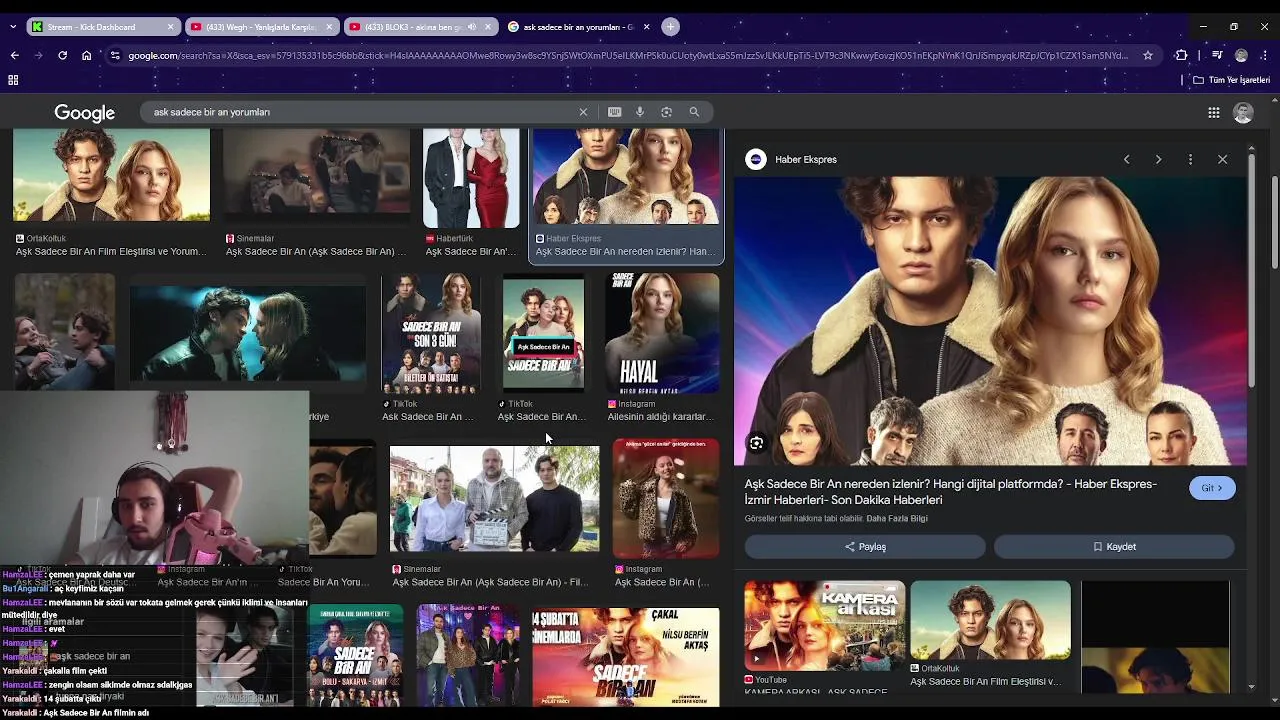
Task: Open the YouTube Kamera Arkası related image
Action: (x=824, y=626)
